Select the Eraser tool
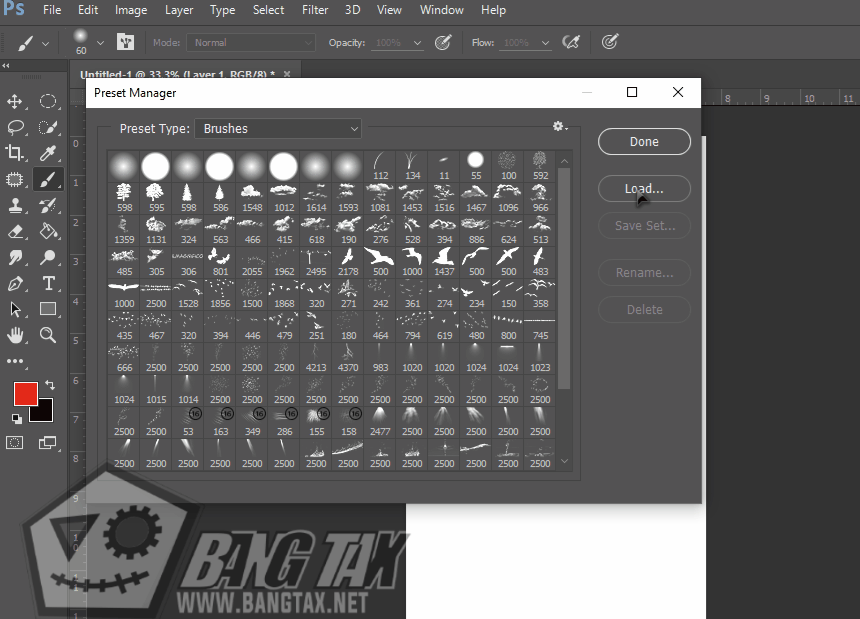The height and width of the screenshot is (619, 860). tap(15, 231)
